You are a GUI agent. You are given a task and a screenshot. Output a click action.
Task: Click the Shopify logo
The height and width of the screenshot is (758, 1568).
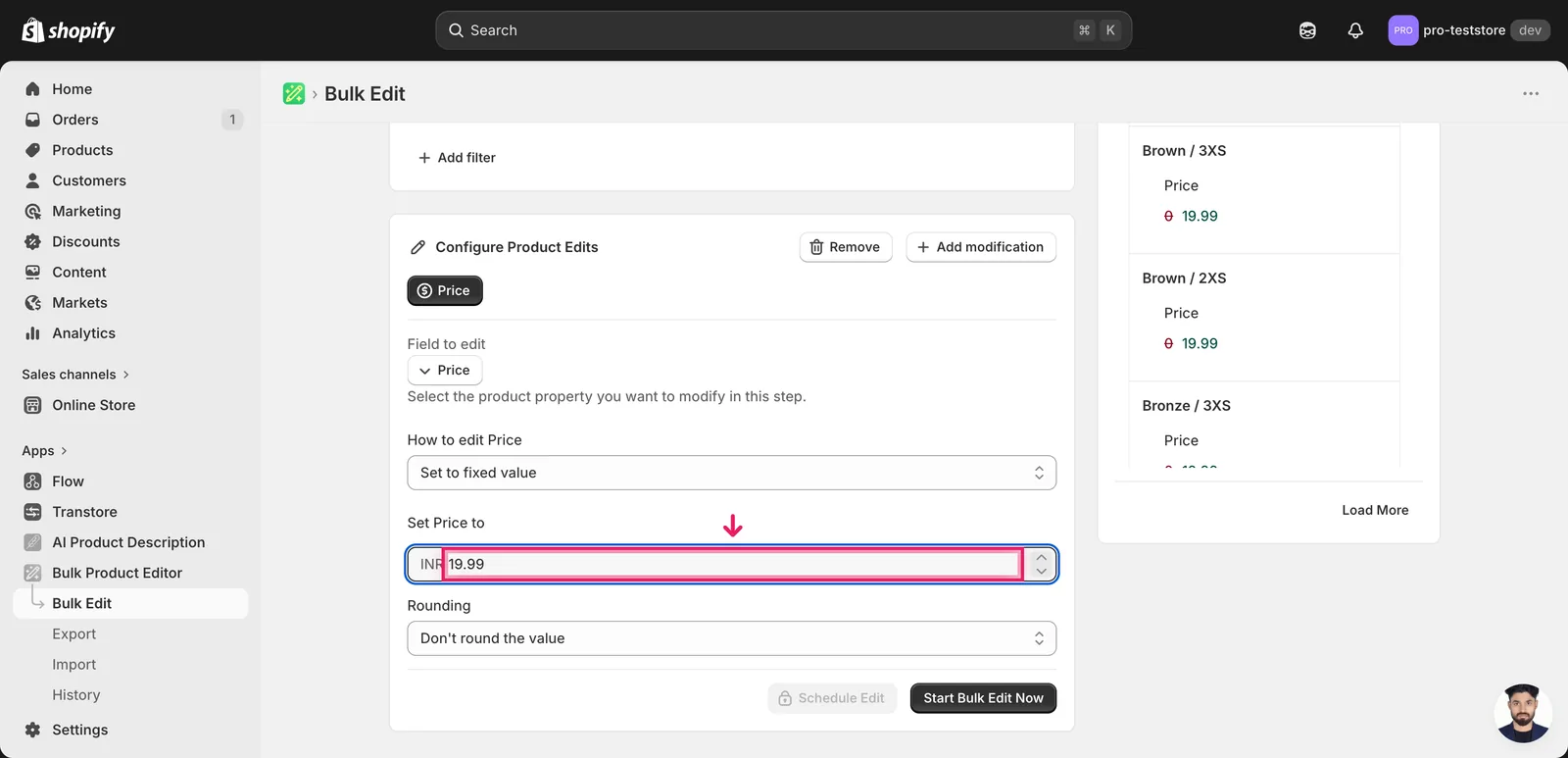pyautogui.click(x=69, y=30)
